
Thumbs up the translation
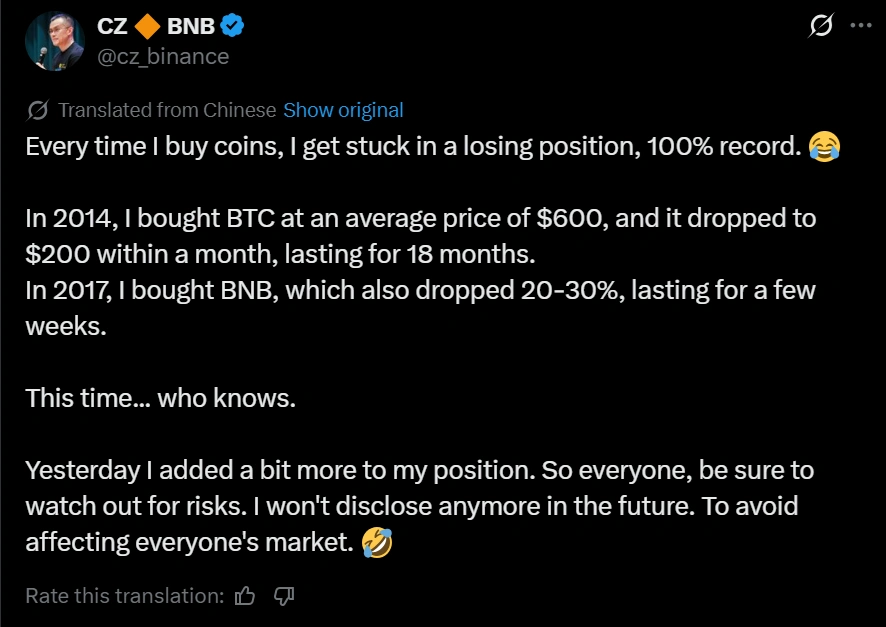pyautogui.click(x=245, y=595)
